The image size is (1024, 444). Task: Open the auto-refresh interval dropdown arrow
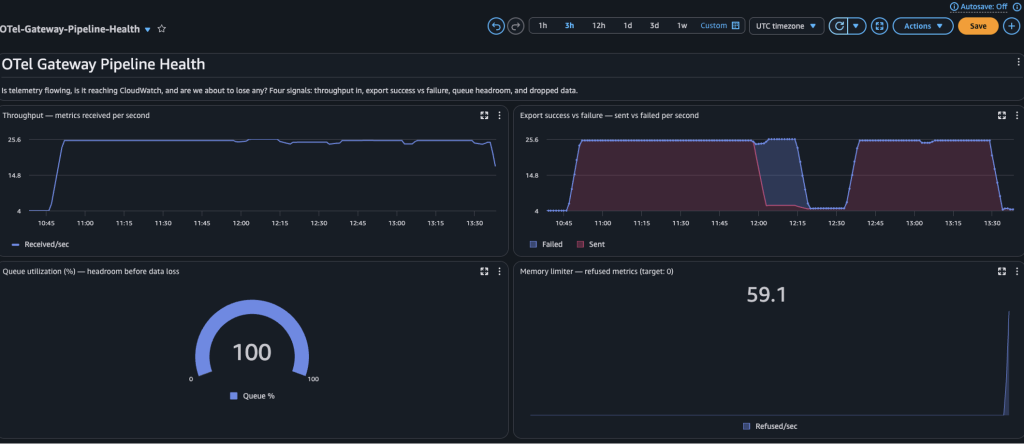857,26
